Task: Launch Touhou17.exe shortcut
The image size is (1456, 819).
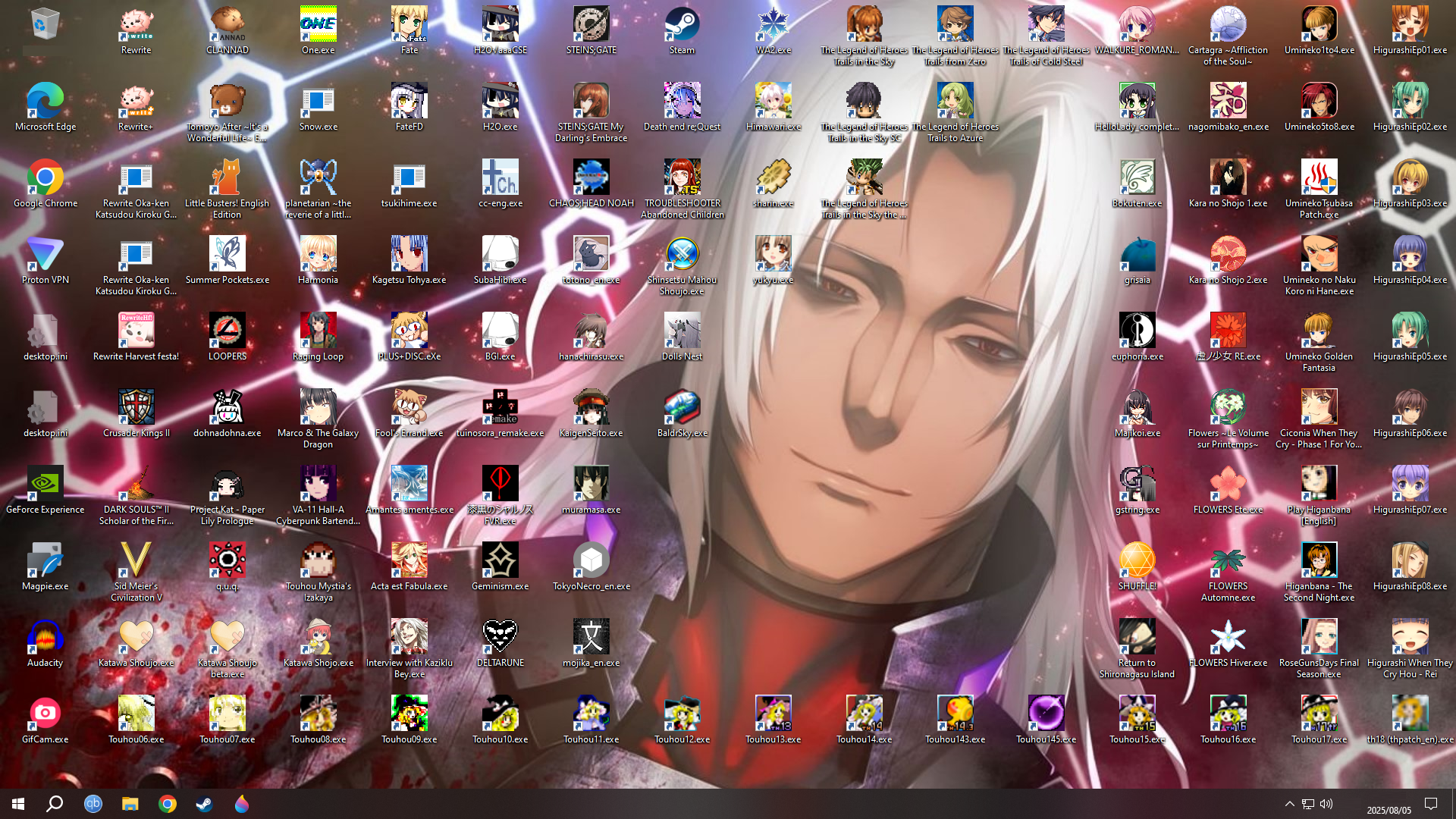Action: coord(1319,720)
